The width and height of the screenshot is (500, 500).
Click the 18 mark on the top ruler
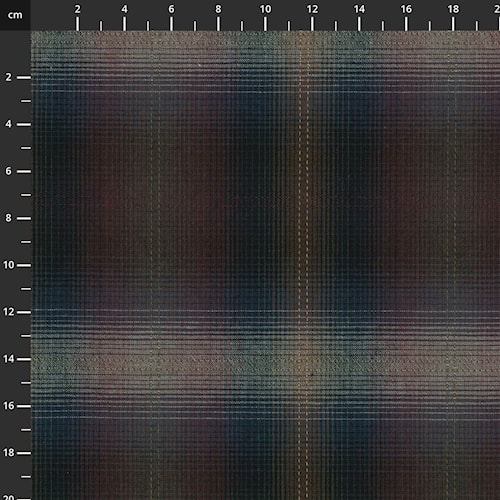click(x=453, y=9)
